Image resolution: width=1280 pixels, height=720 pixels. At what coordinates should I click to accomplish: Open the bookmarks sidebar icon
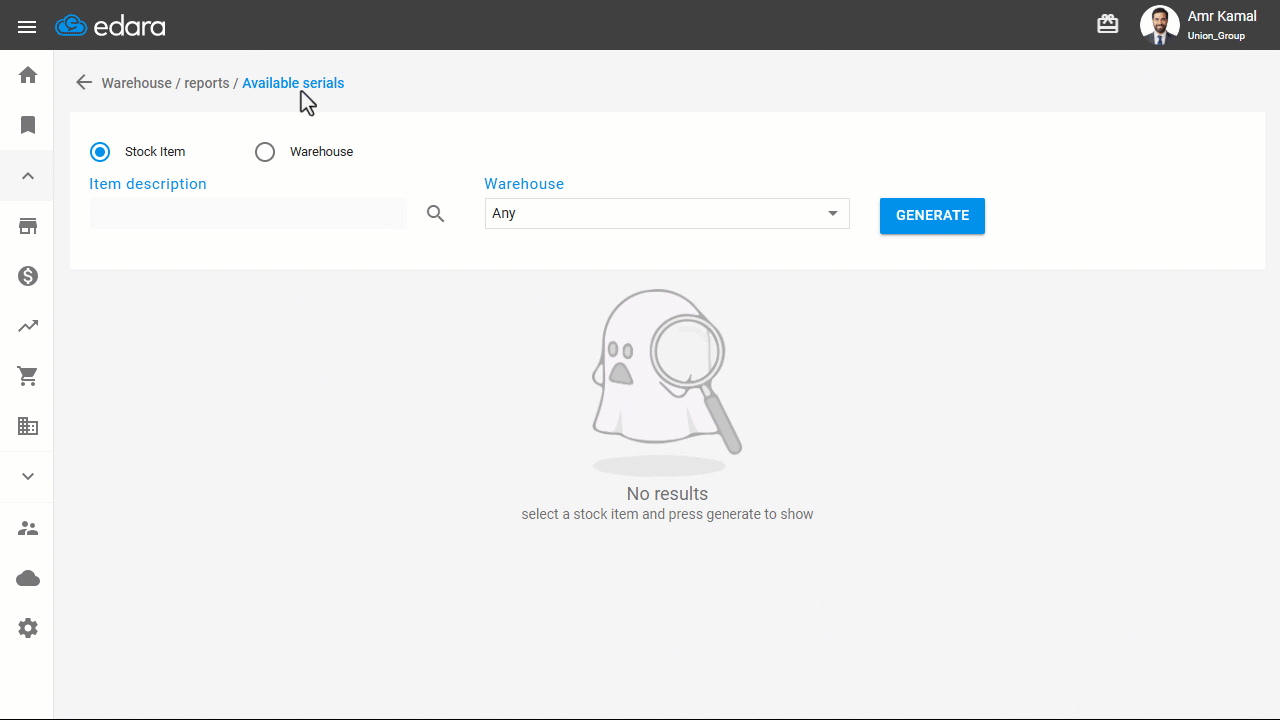tap(28, 125)
